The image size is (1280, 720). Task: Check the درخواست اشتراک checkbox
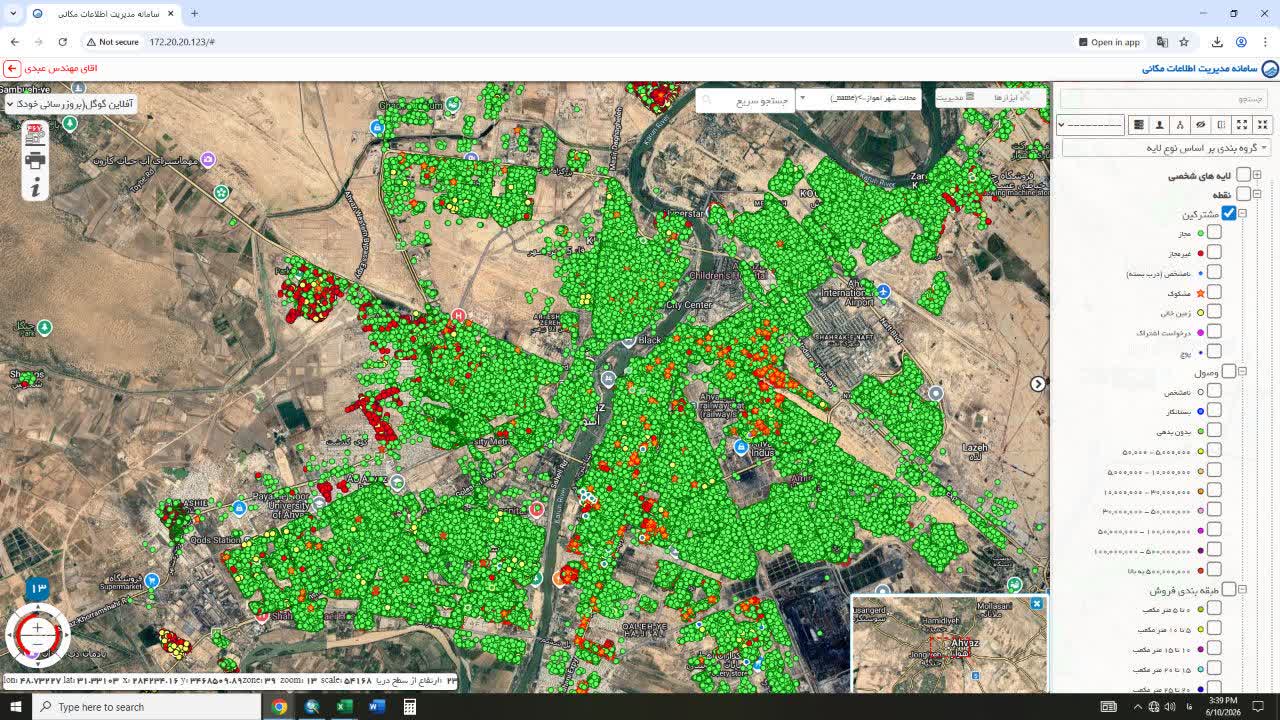coord(1214,331)
